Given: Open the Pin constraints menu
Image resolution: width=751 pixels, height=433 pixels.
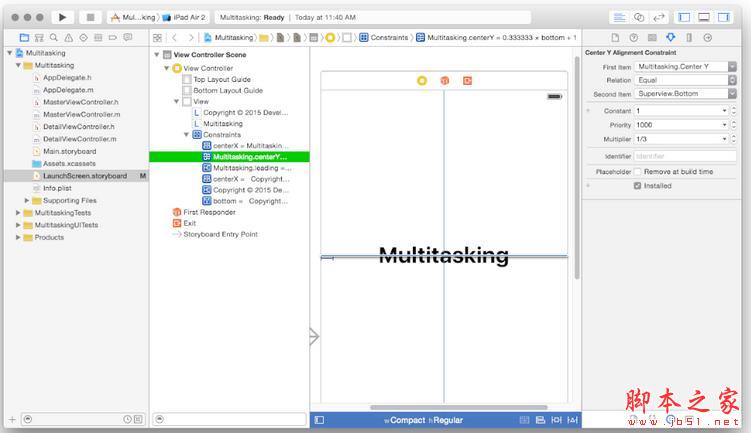Looking at the screenshot, I should pos(556,420).
